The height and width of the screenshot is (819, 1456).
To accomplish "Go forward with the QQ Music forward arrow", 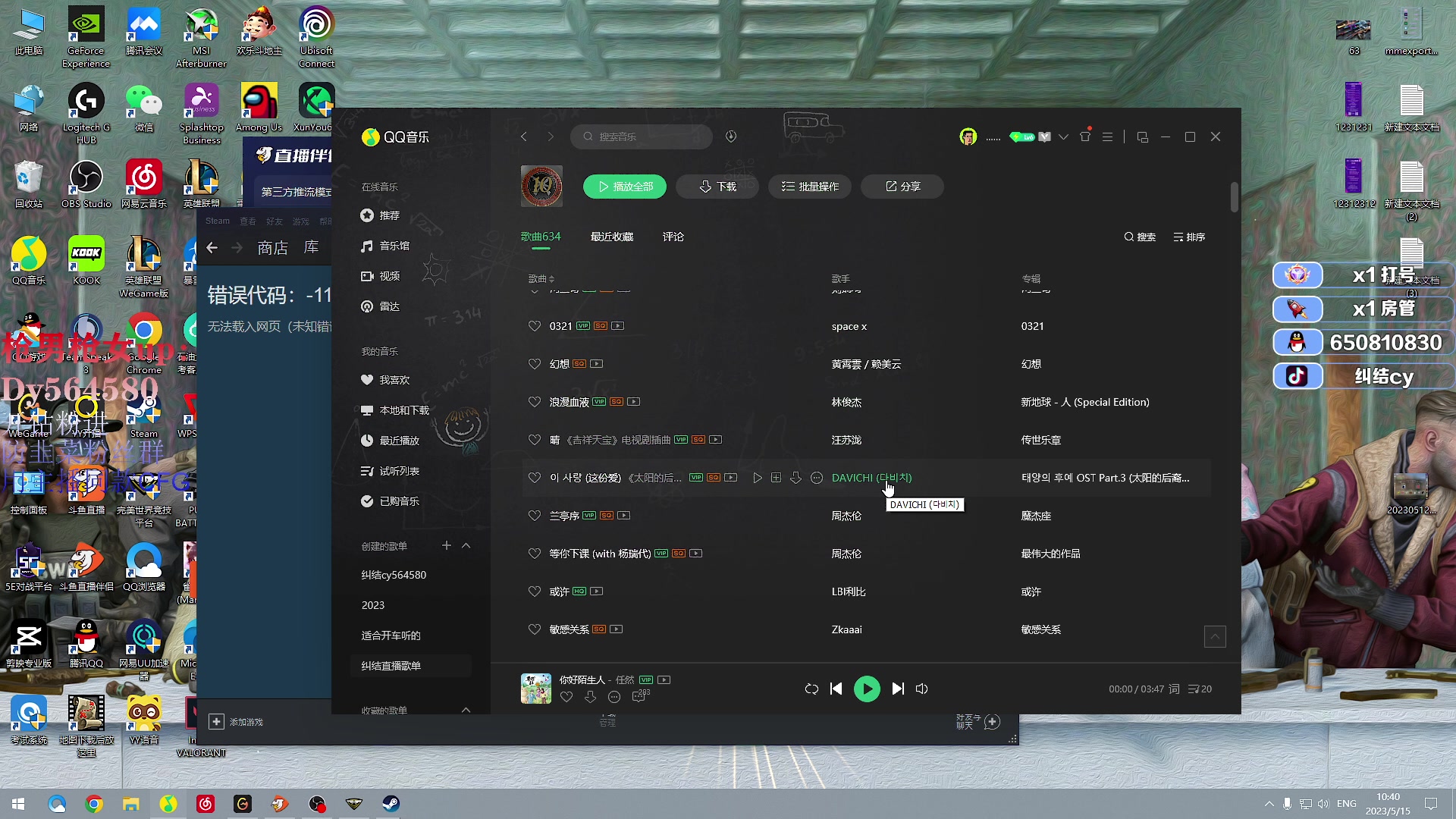I will pos(551,136).
